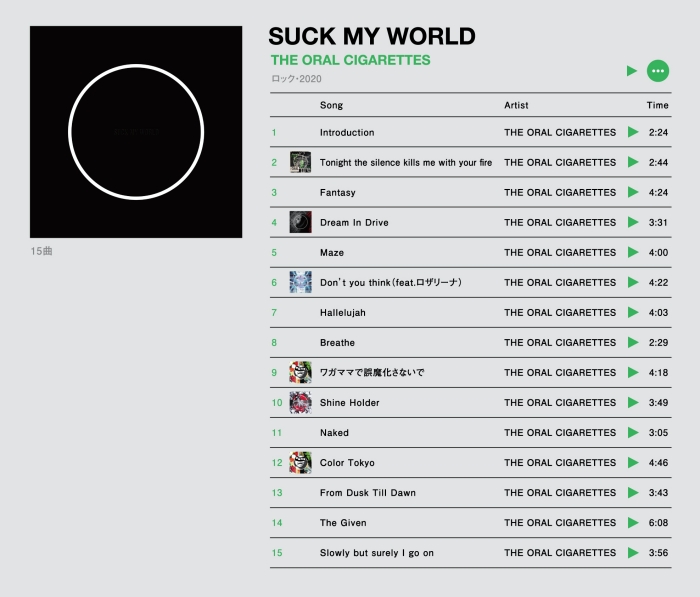The height and width of the screenshot is (597, 700).
Task: Click artist name in Breathe row
Action: tap(560, 343)
